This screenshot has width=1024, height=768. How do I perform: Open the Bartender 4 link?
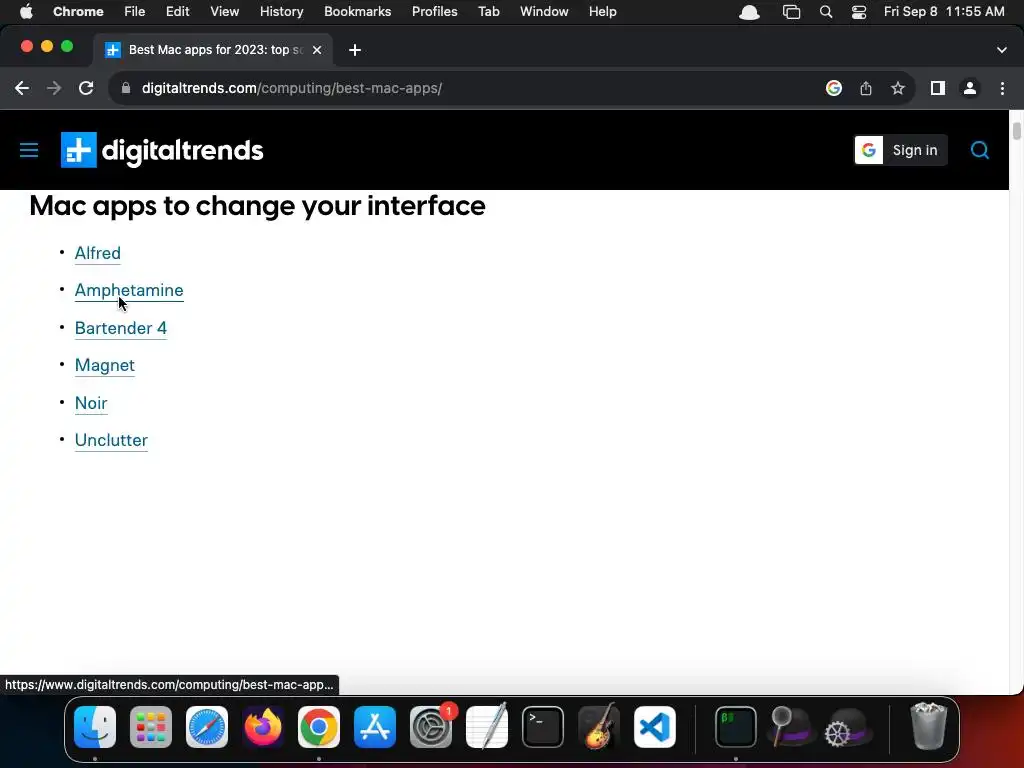point(121,328)
